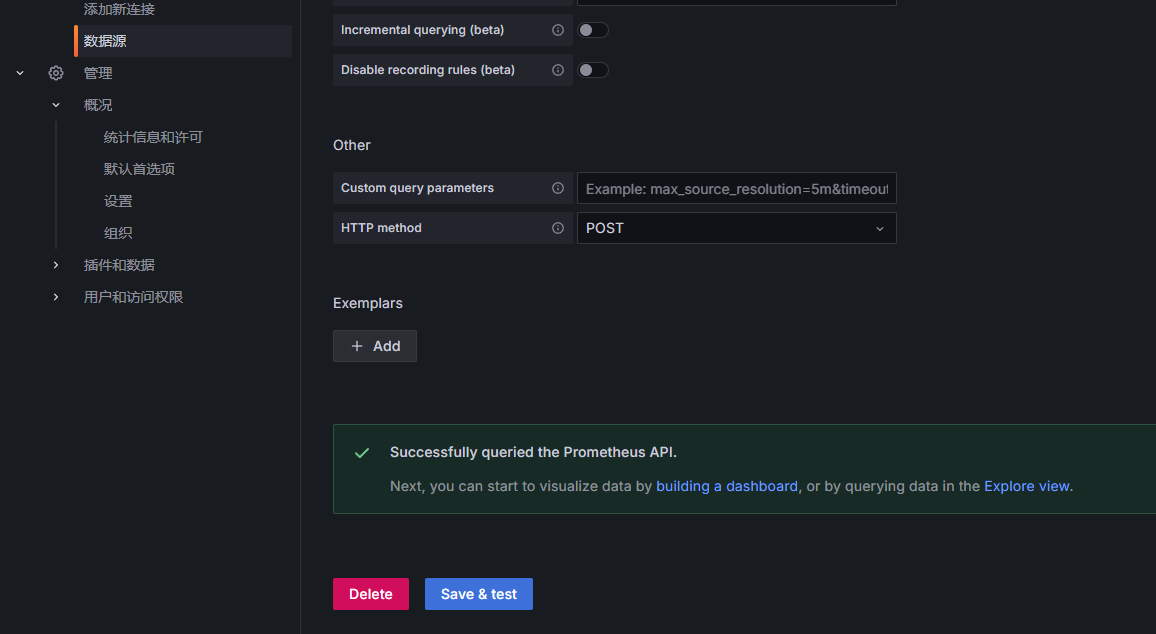Click the gear icon next to 管理
1156x634 pixels.
(56, 73)
